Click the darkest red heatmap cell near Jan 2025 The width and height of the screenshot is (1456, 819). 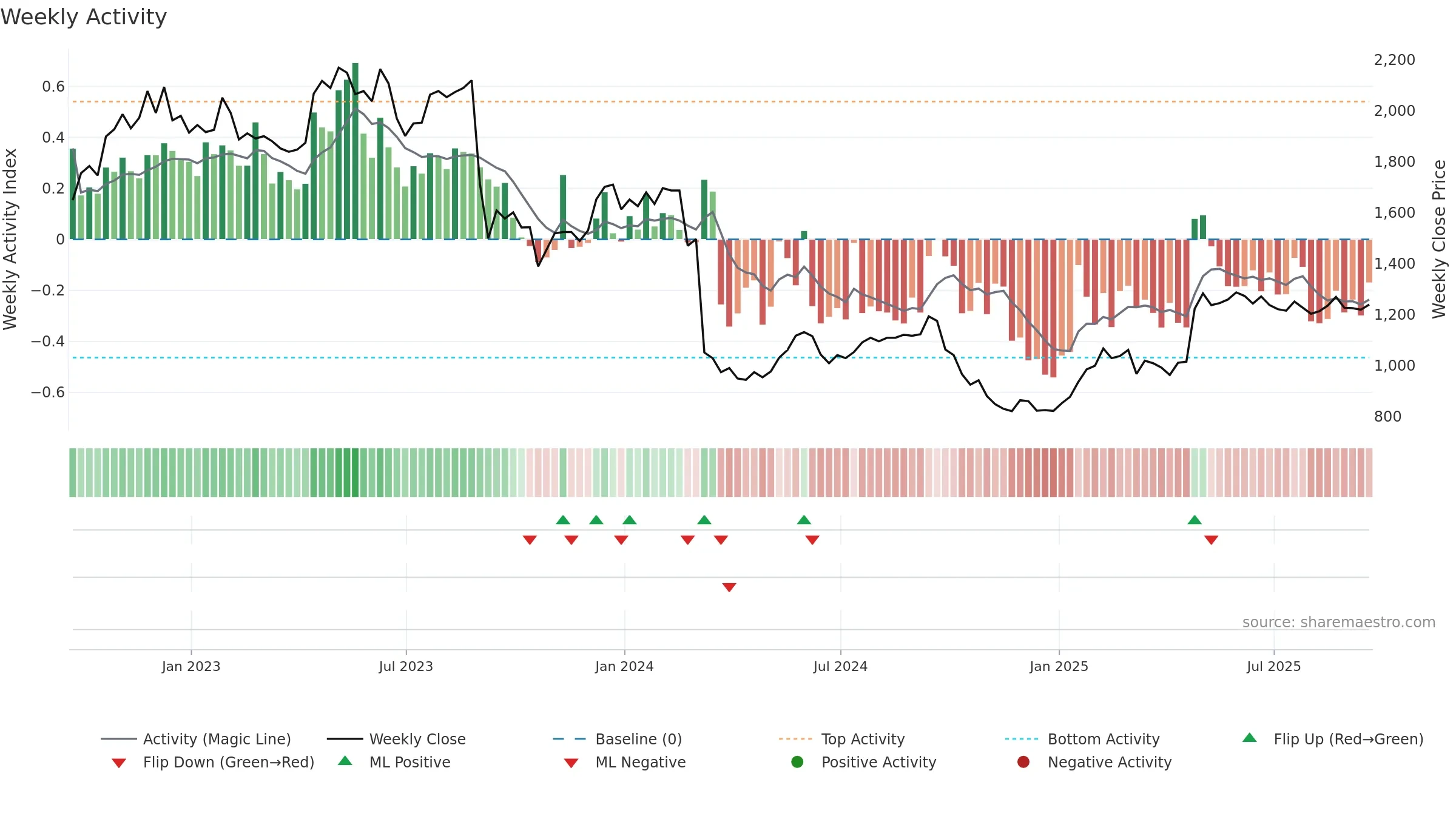(x=1054, y=473)
